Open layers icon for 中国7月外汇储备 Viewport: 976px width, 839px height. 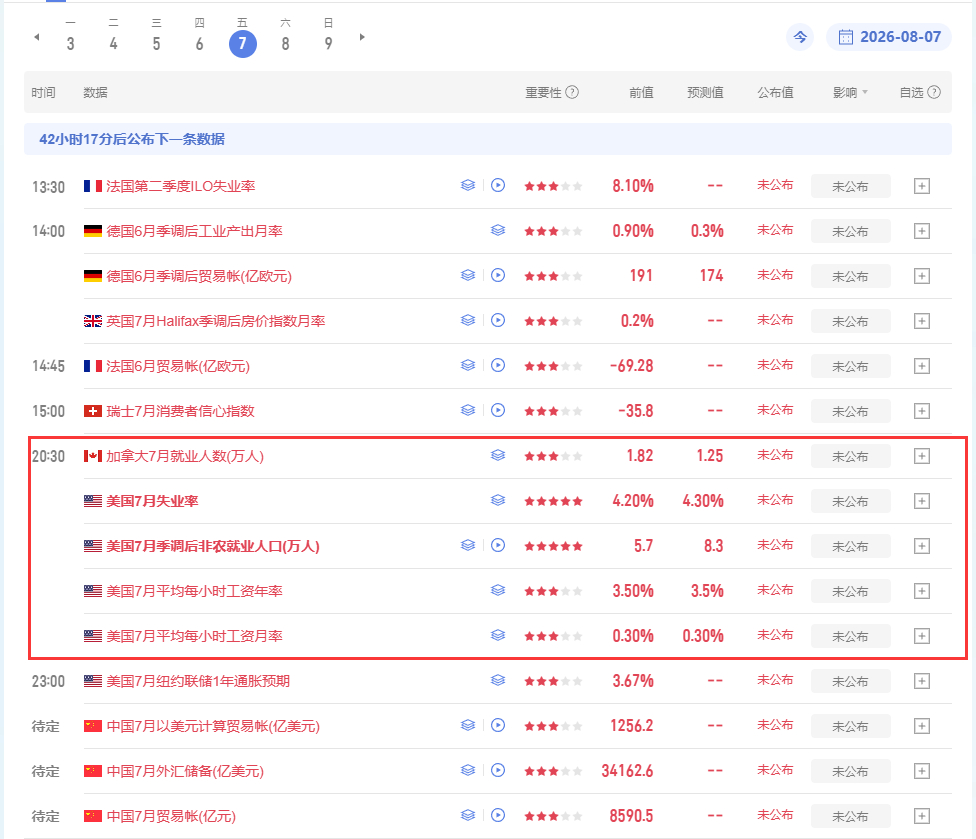468,771
